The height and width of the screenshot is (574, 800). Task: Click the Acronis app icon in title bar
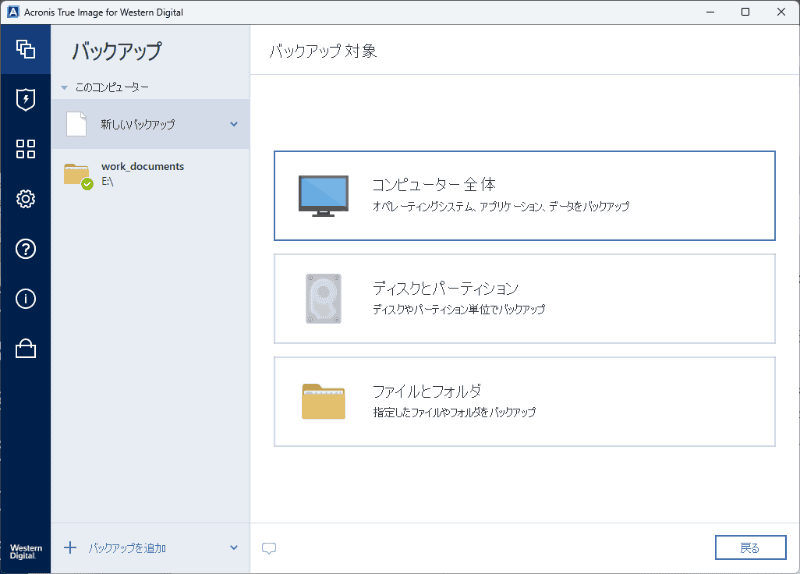tap(13, 12)
